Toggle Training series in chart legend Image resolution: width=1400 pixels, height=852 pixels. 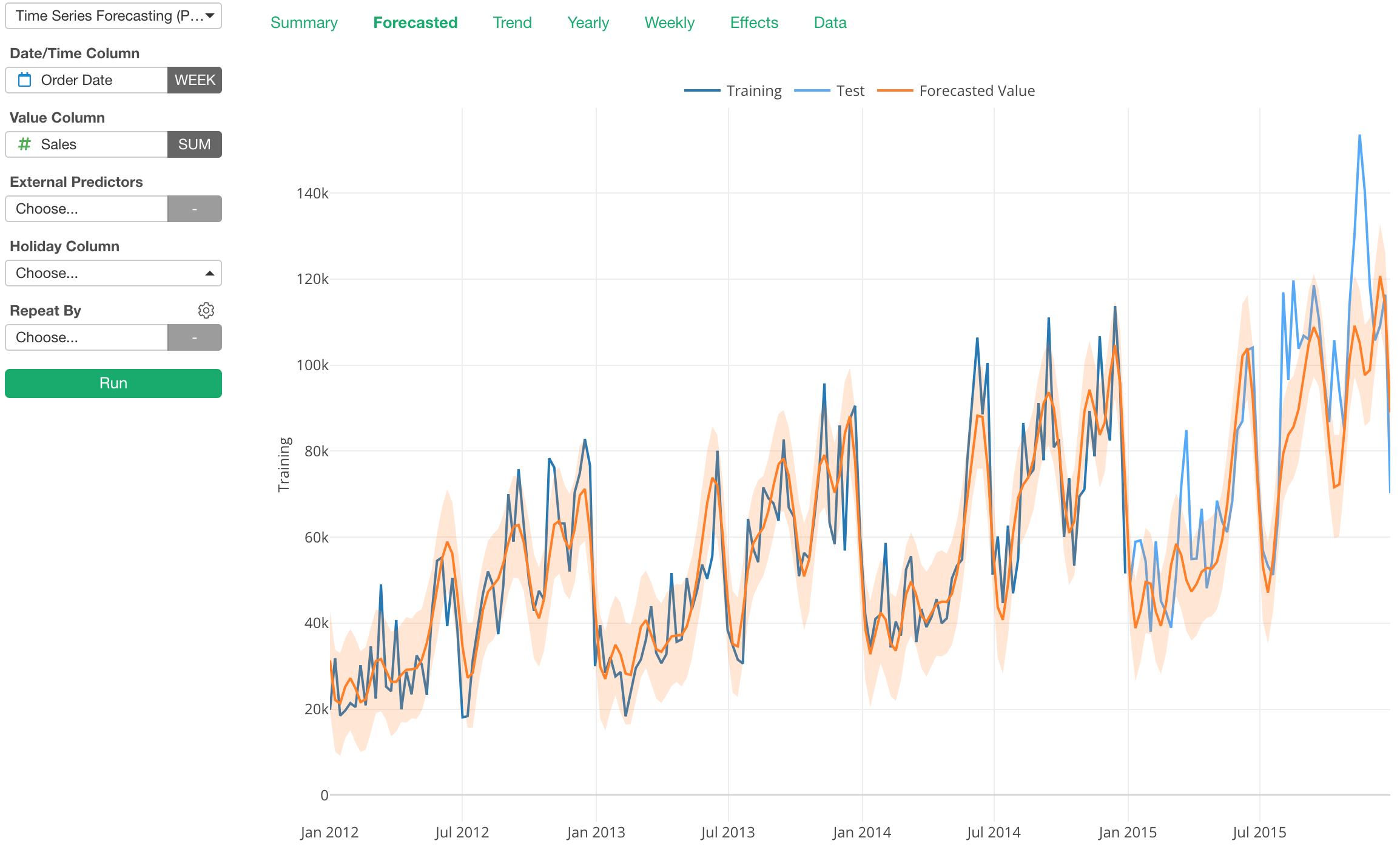click(x=733, y=91)
